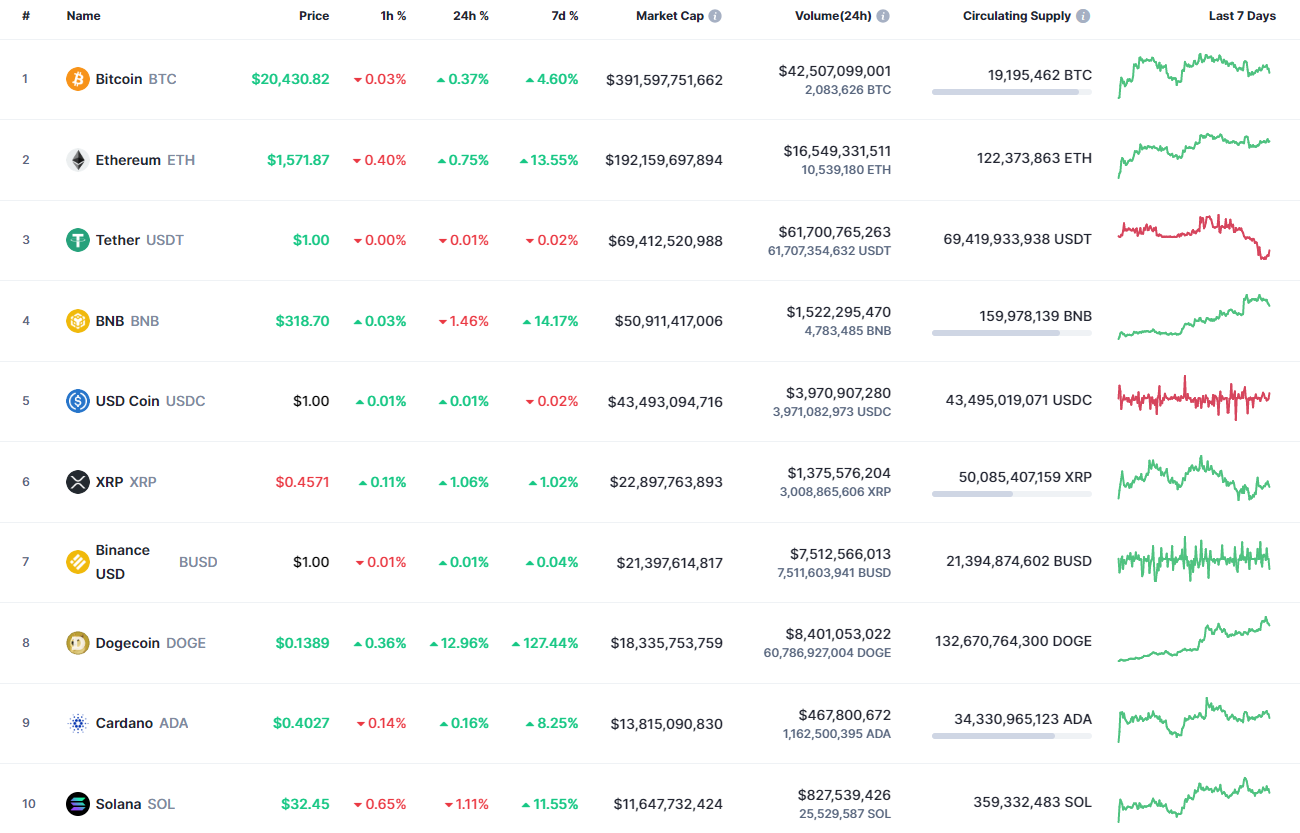Select the Last 7 Days column header
This screenshot has height=833, width=1300.
coord(1242,15)
